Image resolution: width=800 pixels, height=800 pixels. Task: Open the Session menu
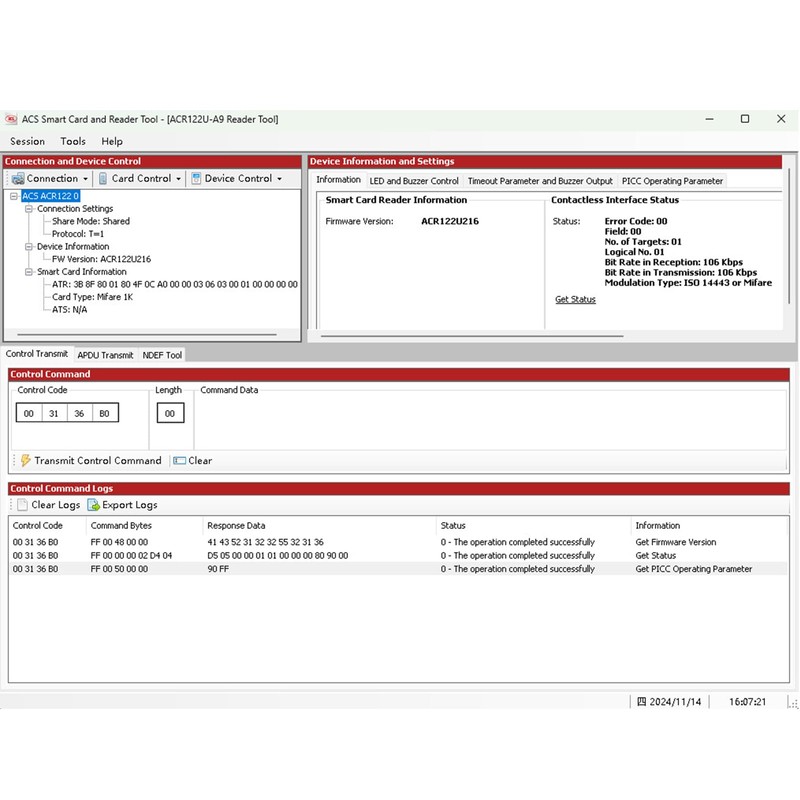pos(27,142)
